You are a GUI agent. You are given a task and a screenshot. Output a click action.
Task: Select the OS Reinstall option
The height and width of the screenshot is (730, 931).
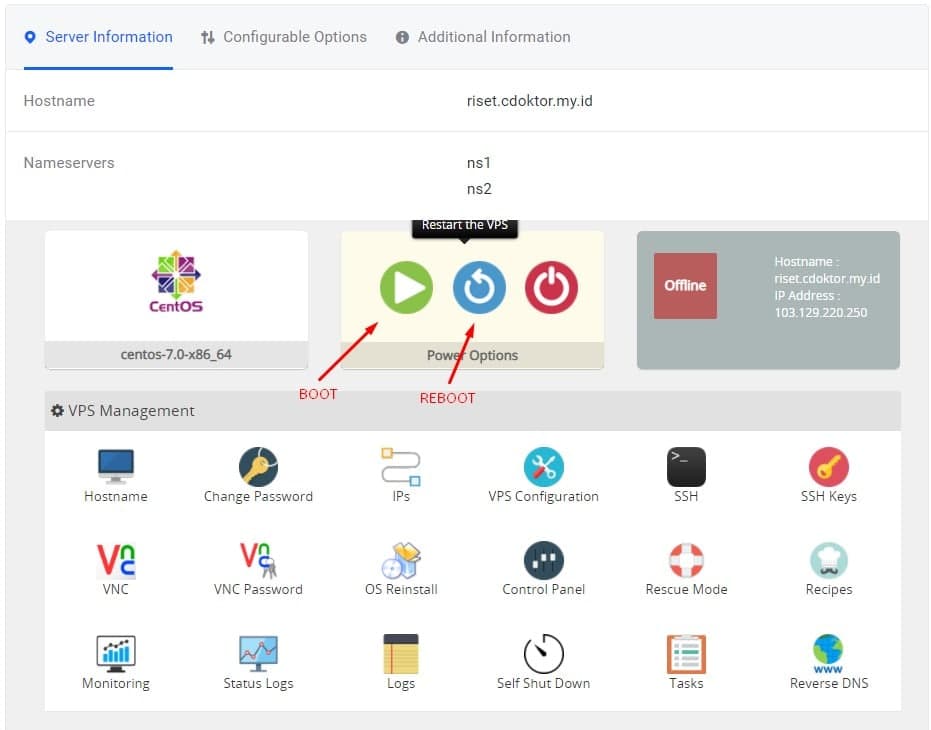[401, 561]
